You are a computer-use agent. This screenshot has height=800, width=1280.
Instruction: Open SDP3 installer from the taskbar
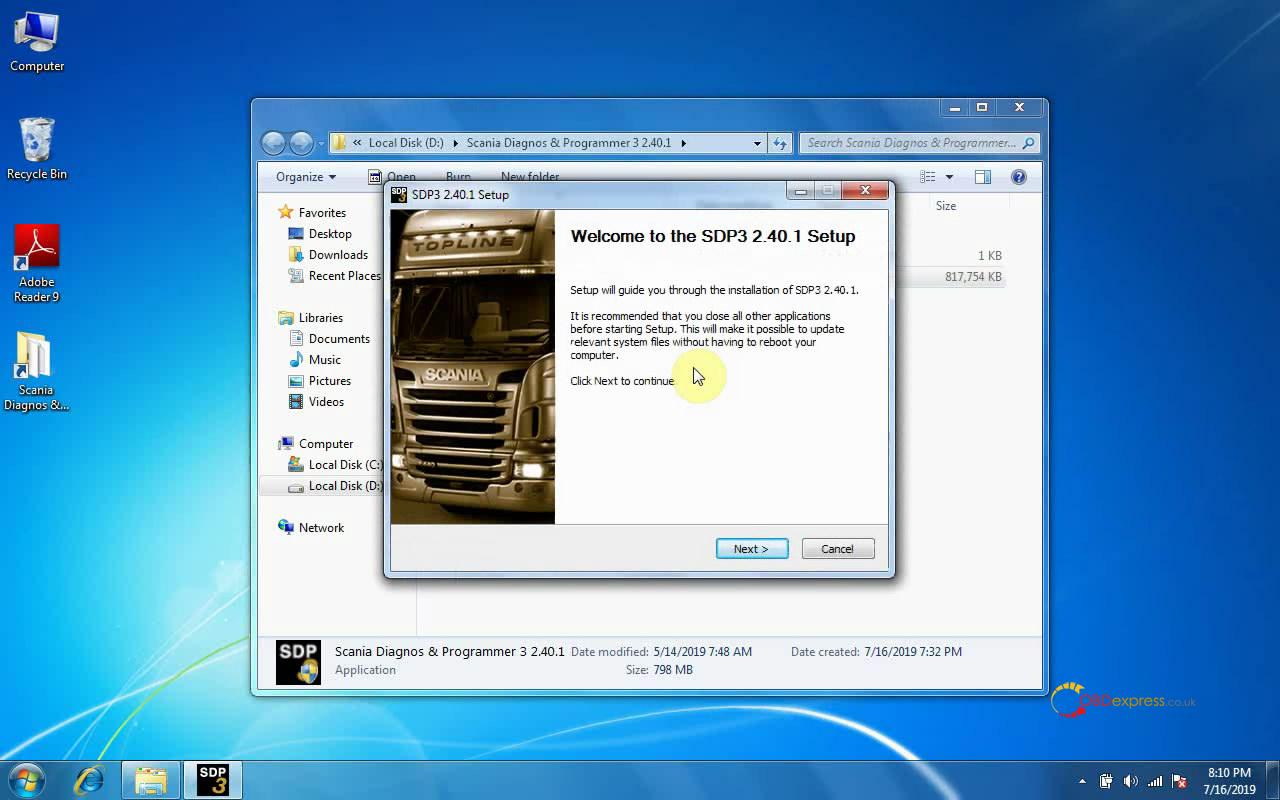212,779
